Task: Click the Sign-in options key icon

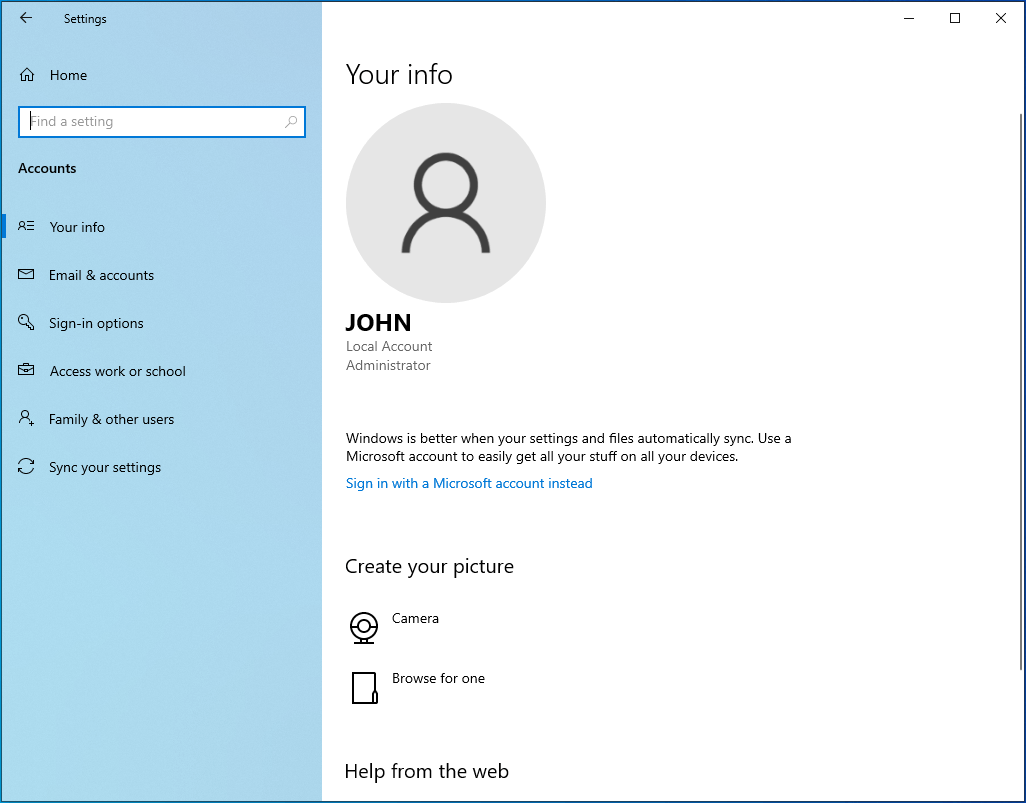Action: pyautogui.click(x=27, y=323)
